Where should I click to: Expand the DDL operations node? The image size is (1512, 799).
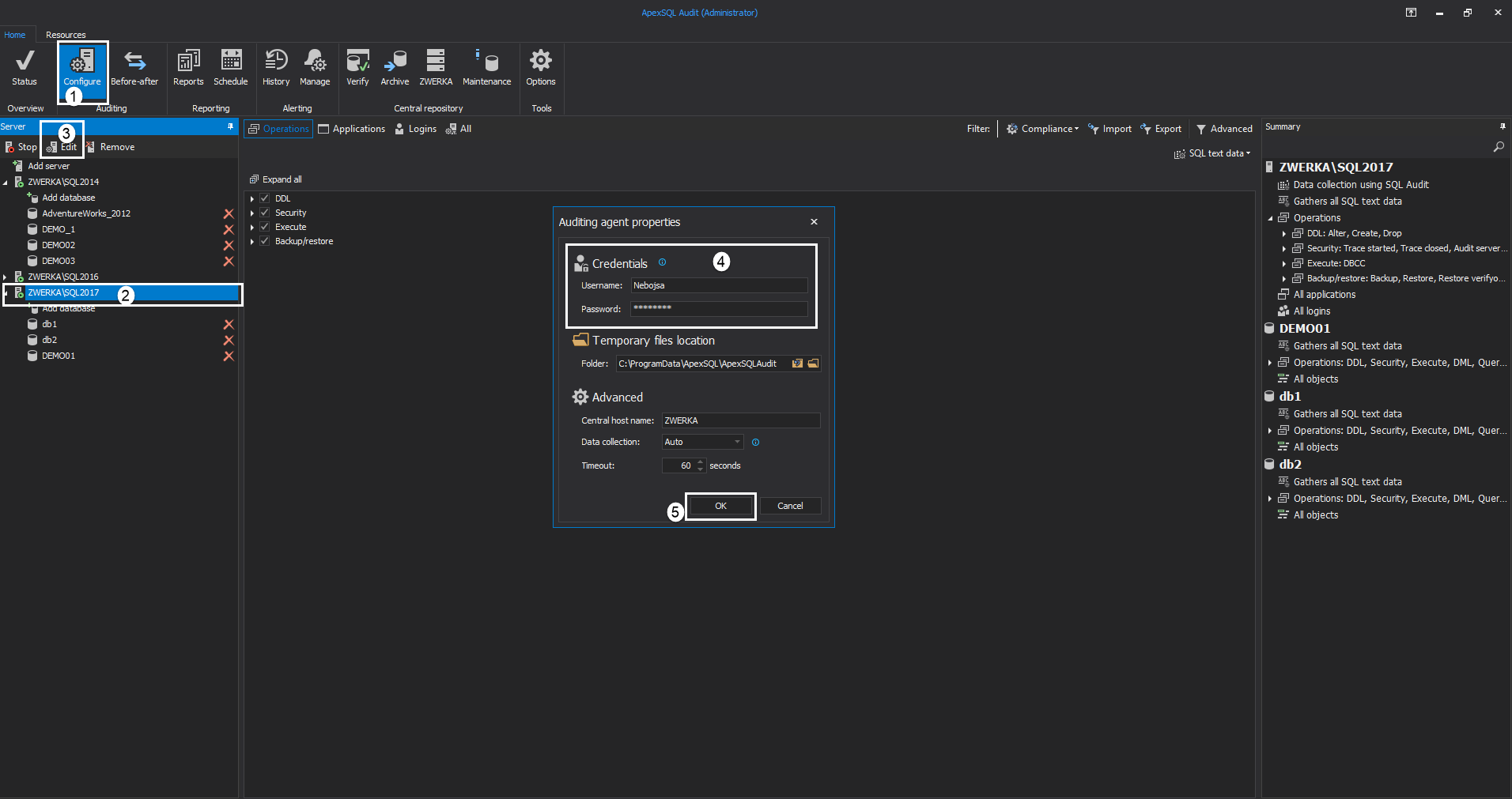coord(252,198)
